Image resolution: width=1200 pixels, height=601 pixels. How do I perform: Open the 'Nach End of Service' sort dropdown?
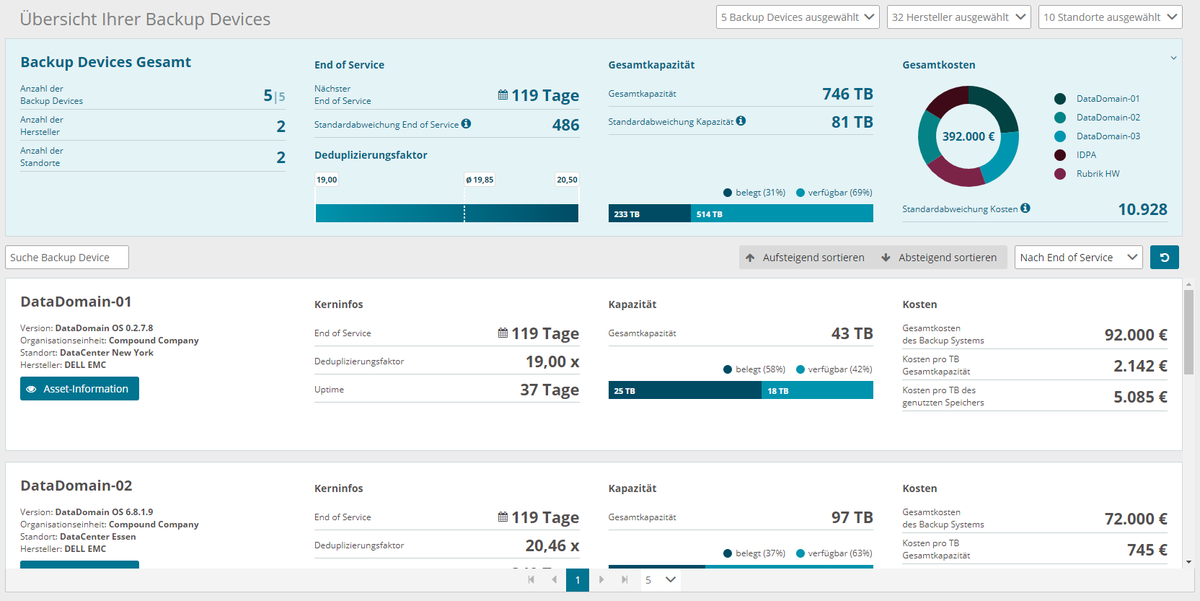(x=1078, y=257)
